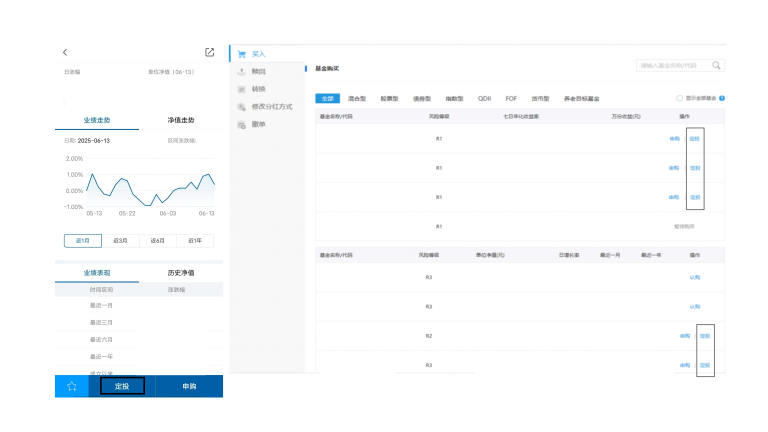Click the 单位净值(元) column header

(x=490, y=255)
